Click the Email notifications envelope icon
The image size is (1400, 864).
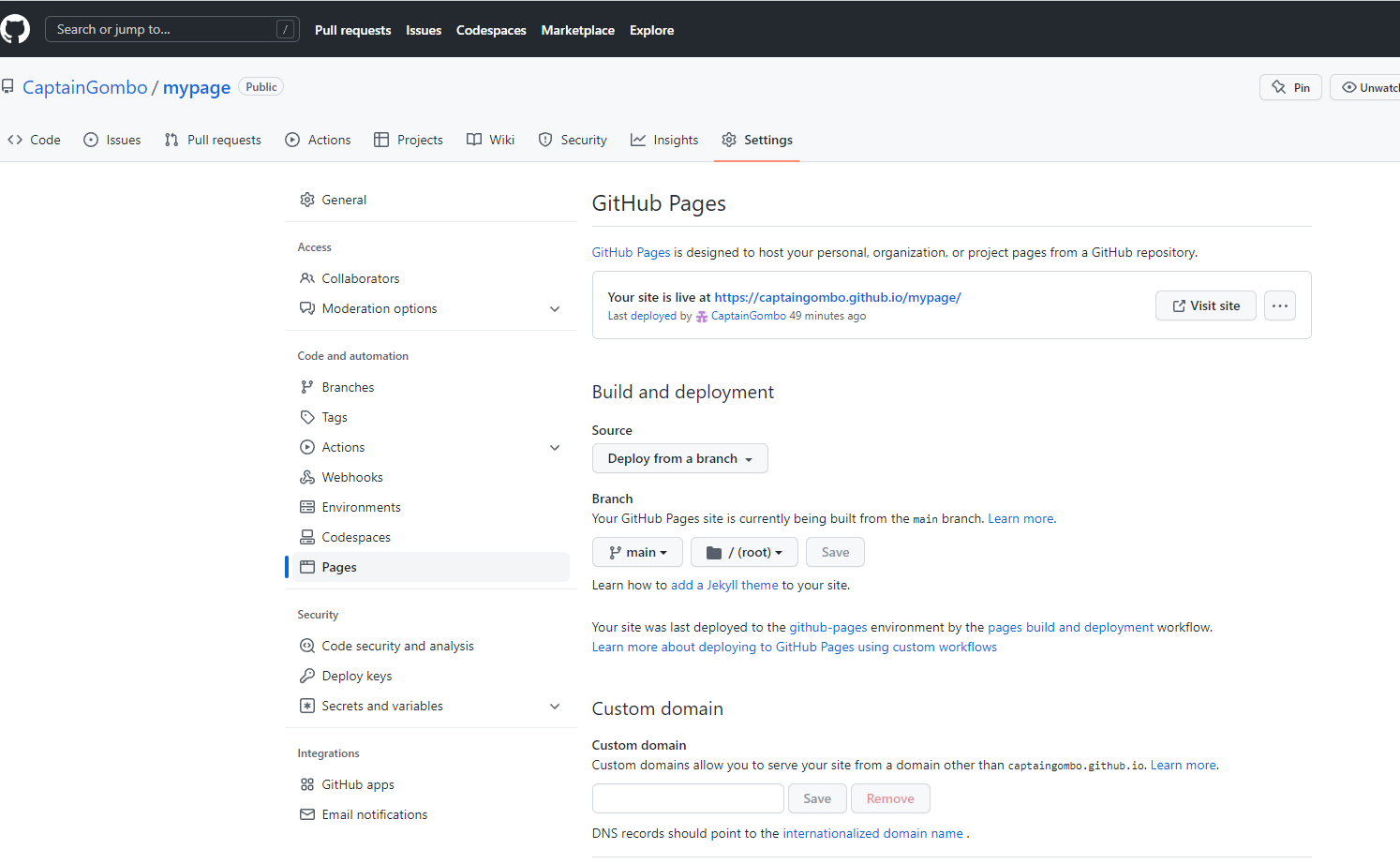point(307,814)
